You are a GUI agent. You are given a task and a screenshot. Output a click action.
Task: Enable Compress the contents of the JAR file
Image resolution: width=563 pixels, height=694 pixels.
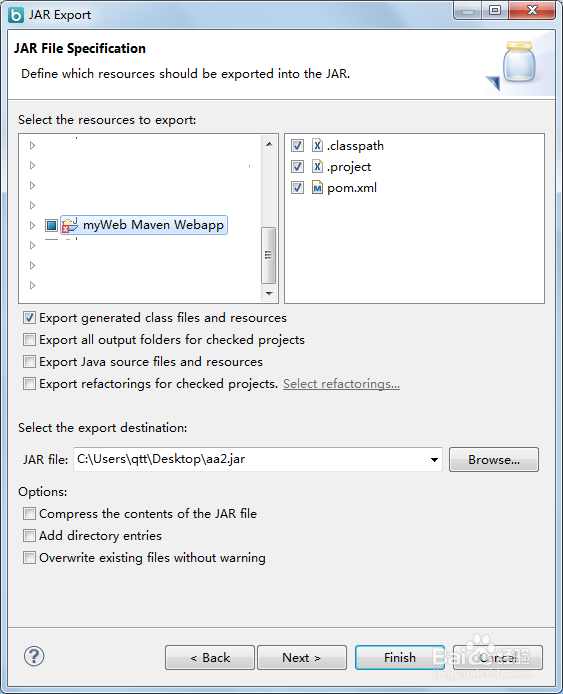click(x=29, y=513)
